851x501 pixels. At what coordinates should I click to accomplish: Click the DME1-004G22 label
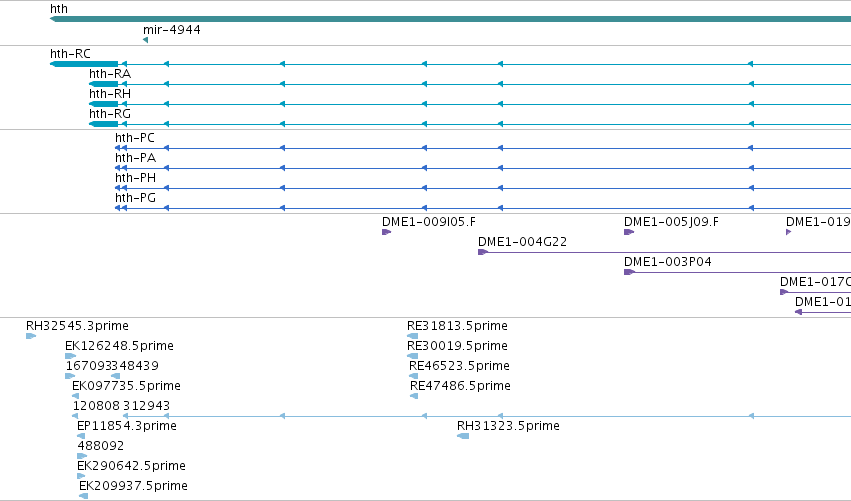coord(522,242)
